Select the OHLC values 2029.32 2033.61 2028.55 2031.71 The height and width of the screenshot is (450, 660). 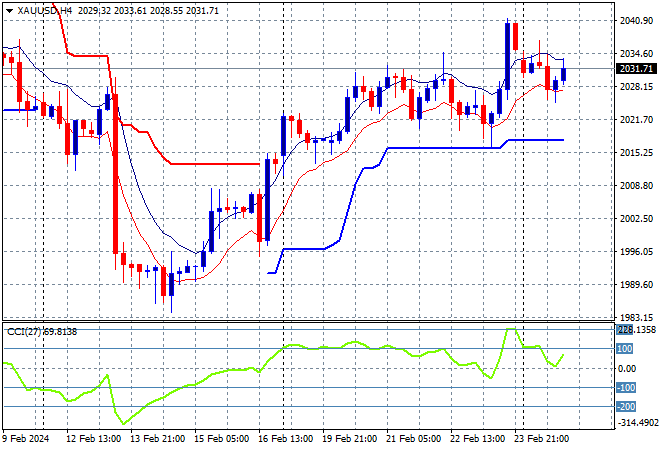(148, 11)
